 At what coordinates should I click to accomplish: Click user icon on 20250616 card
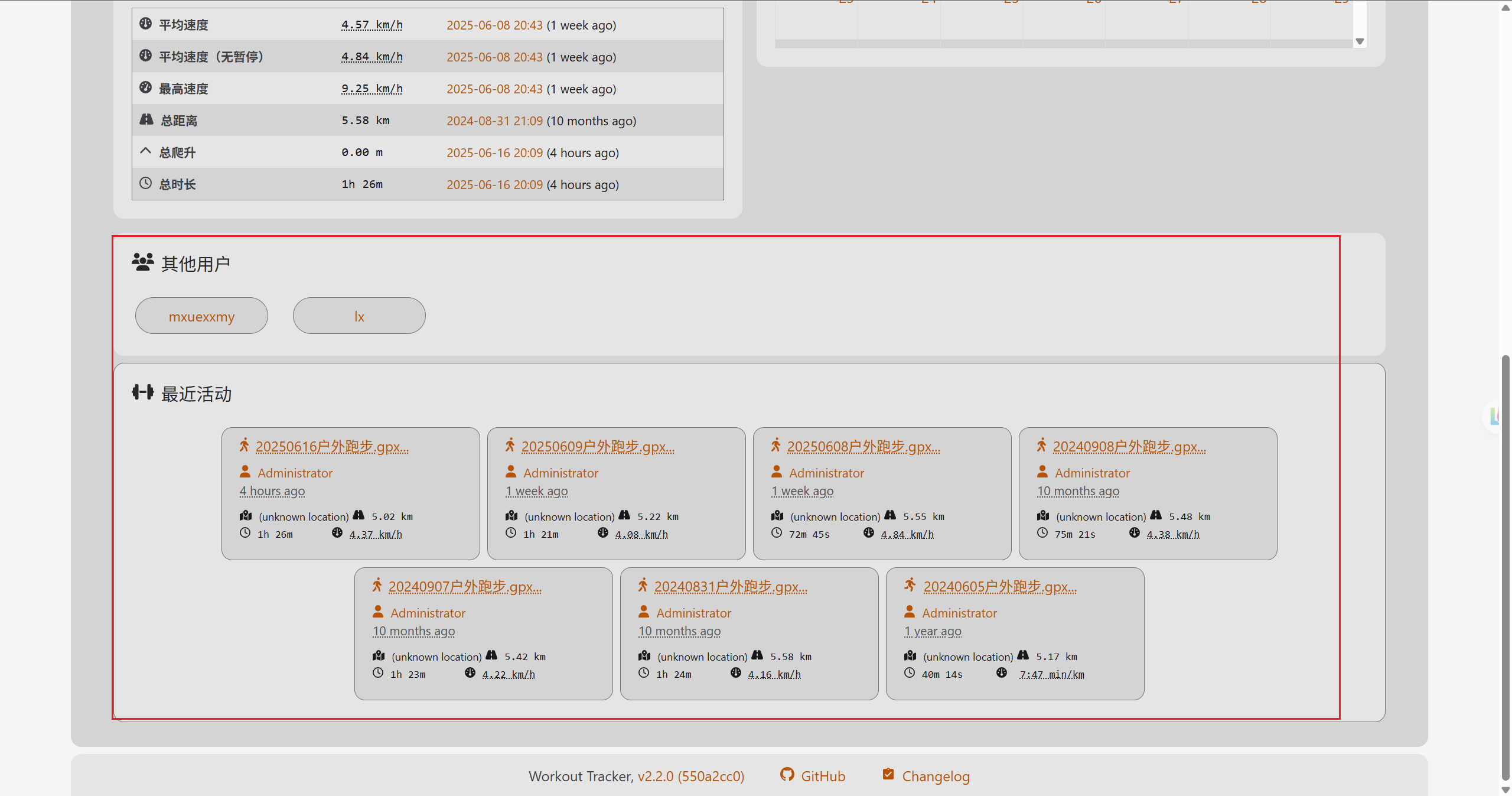point(245,472)
